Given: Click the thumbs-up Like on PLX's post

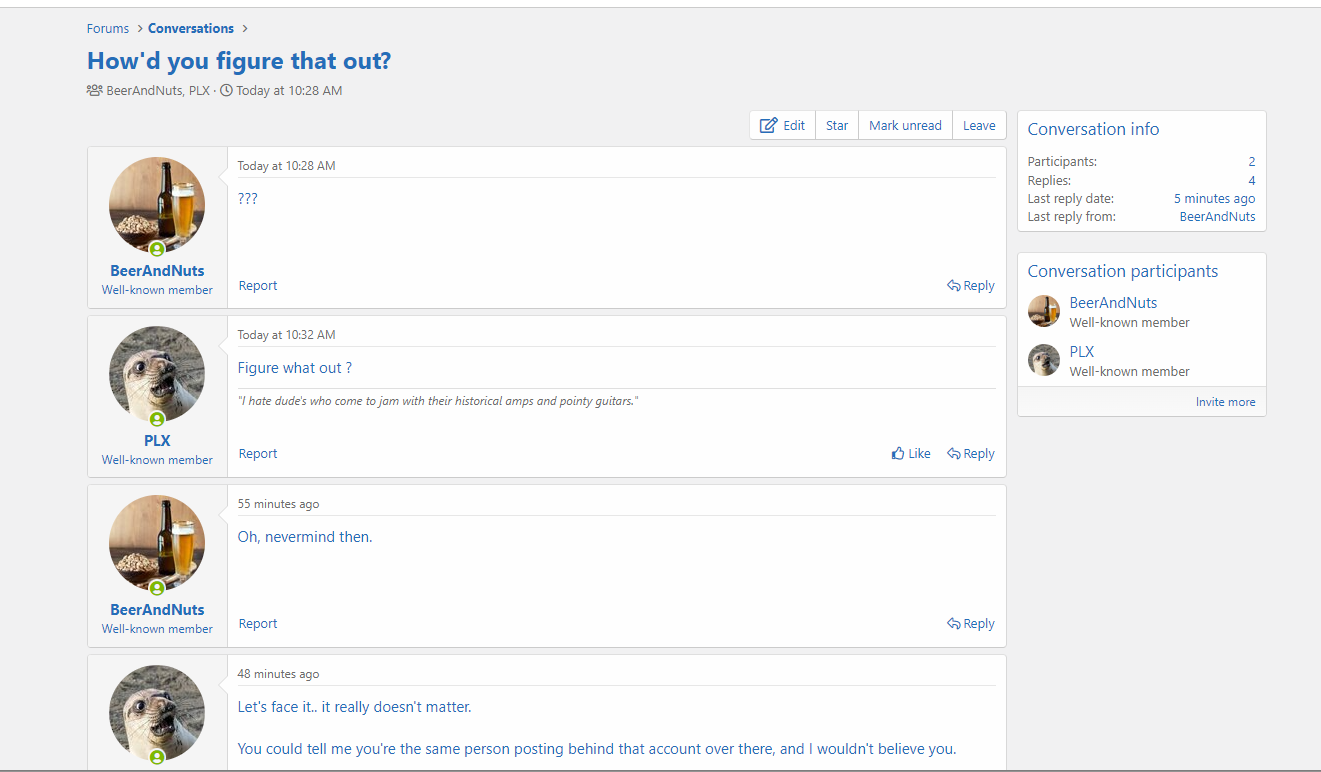Looking at the screenshot, I should tap(911, 454).
